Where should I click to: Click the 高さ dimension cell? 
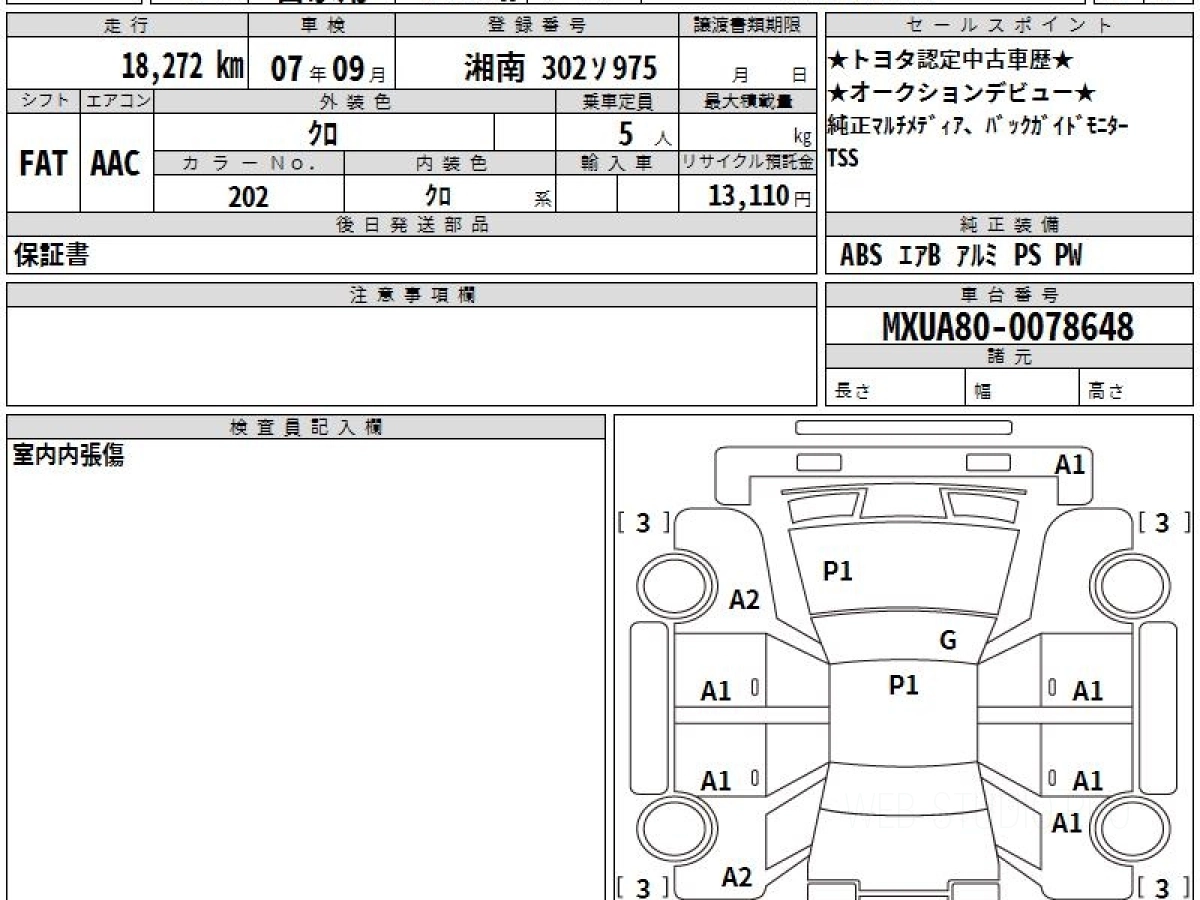pos(1136,388)
